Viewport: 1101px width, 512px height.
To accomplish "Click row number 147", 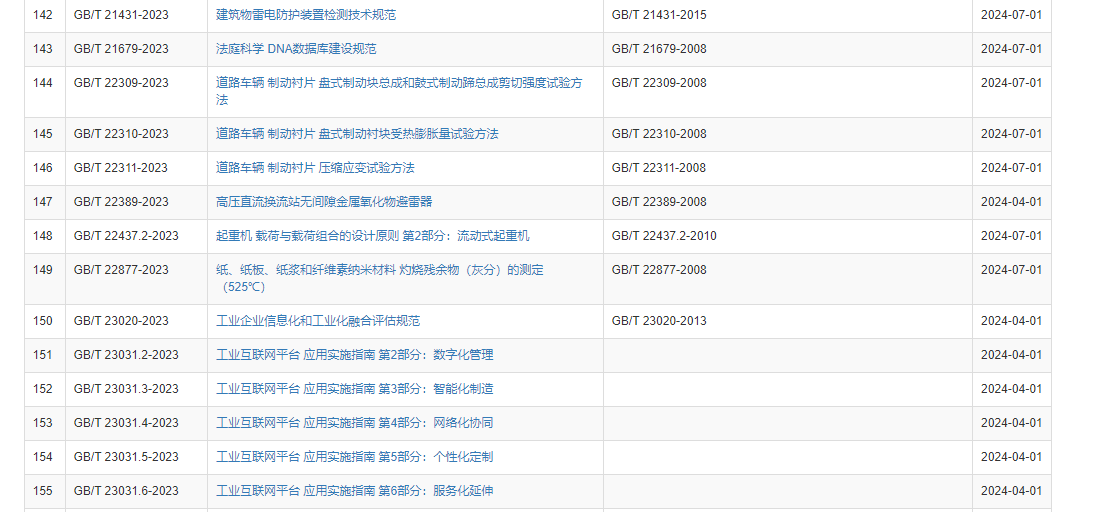I will (43, 202).
